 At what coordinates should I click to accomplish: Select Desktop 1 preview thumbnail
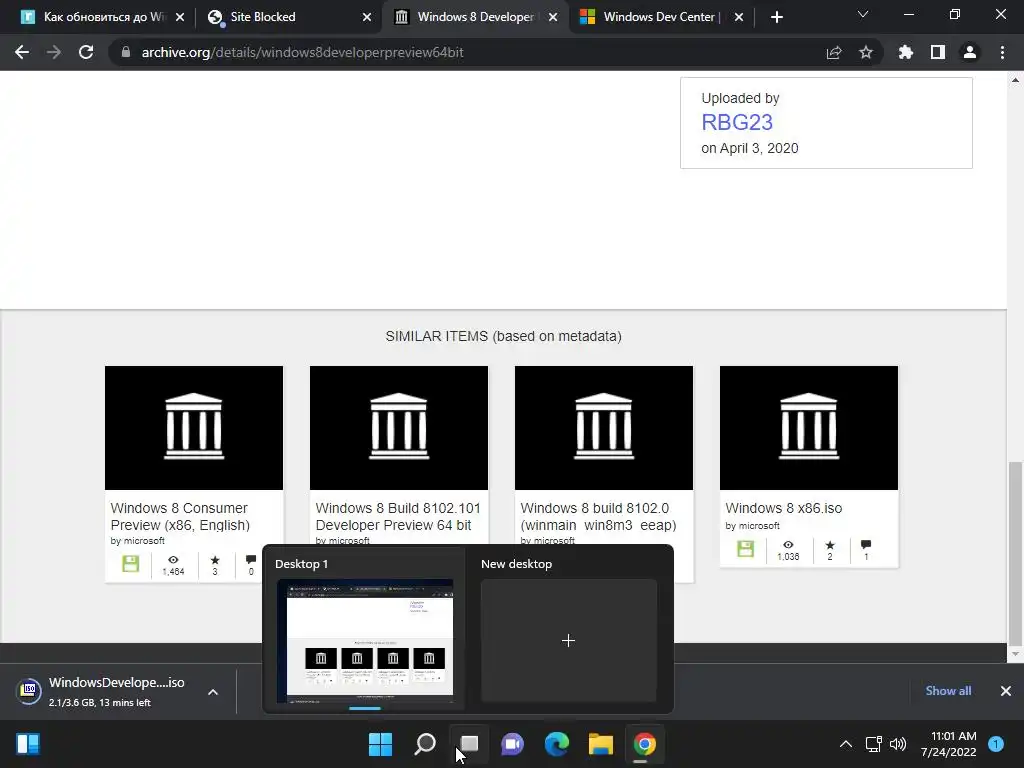point(365,641)
